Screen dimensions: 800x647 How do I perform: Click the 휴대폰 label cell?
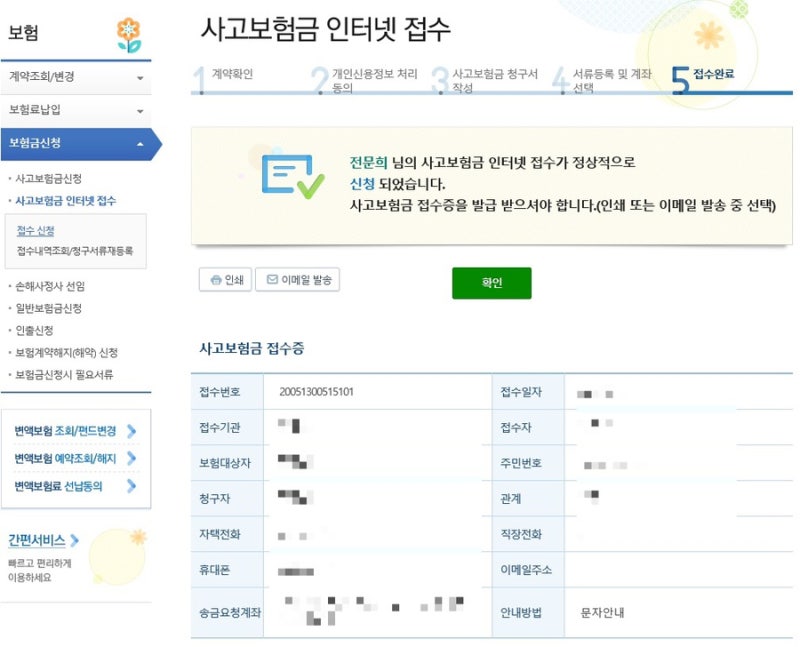227,569
